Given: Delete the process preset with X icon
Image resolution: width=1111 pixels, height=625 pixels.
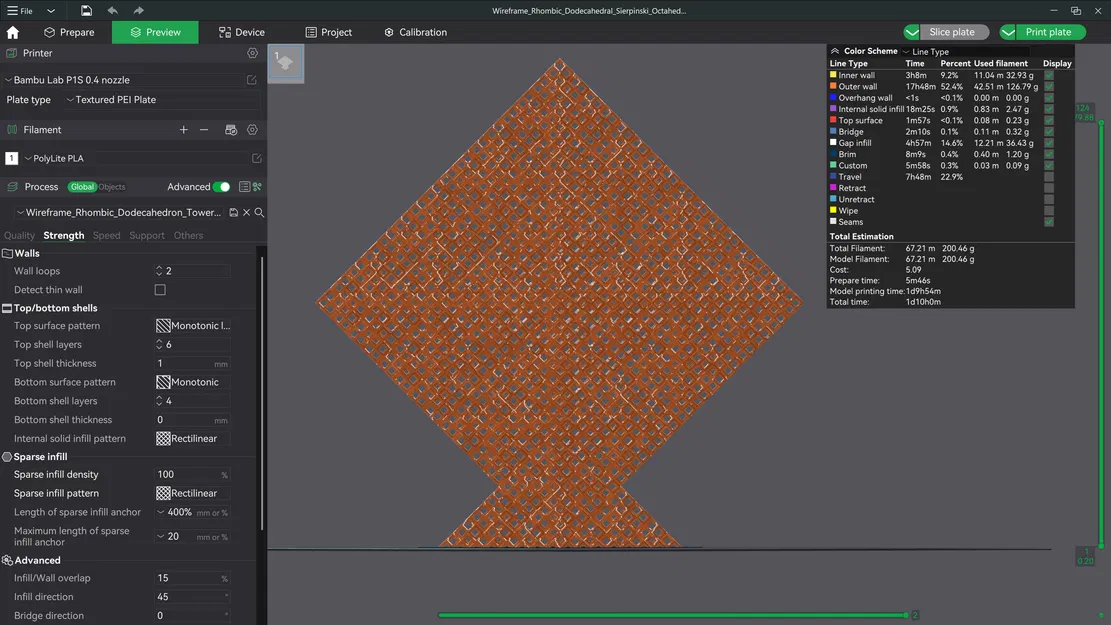Looking at the screenshot, I should coord(247,213).
